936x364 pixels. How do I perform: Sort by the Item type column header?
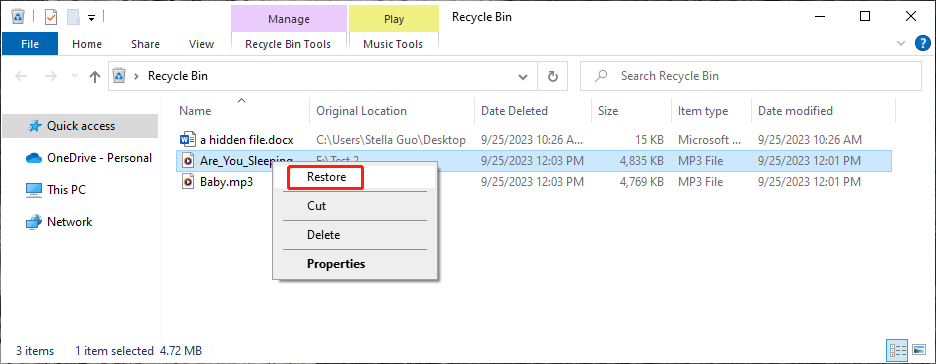tap(703, 111)
